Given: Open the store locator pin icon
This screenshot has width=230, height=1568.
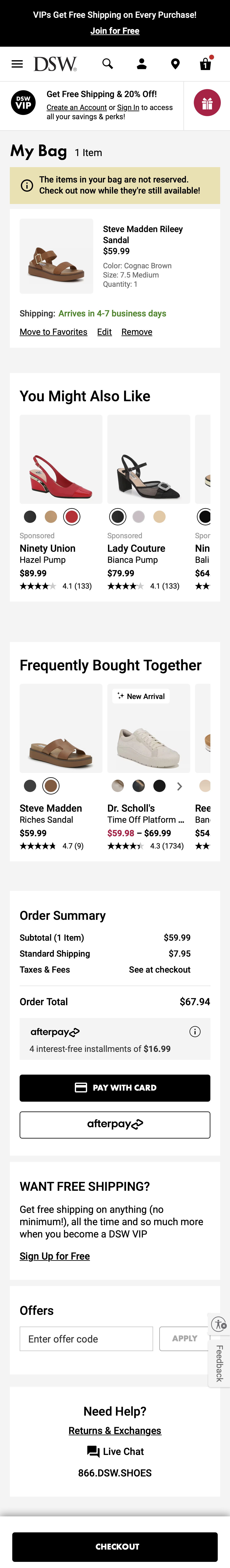Looking at the screenshot, I should point(175,63).
